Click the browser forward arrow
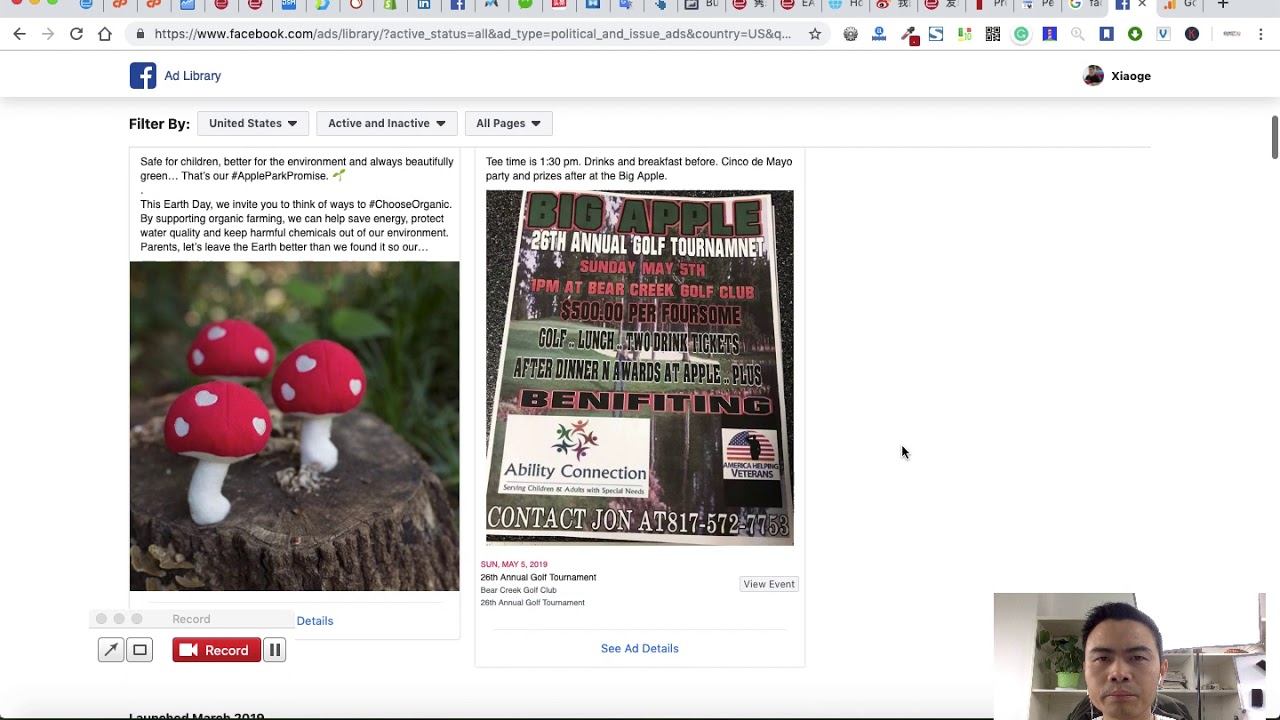Image resolution: width=1280 pixels, height=720 pixels. [48, 34]
